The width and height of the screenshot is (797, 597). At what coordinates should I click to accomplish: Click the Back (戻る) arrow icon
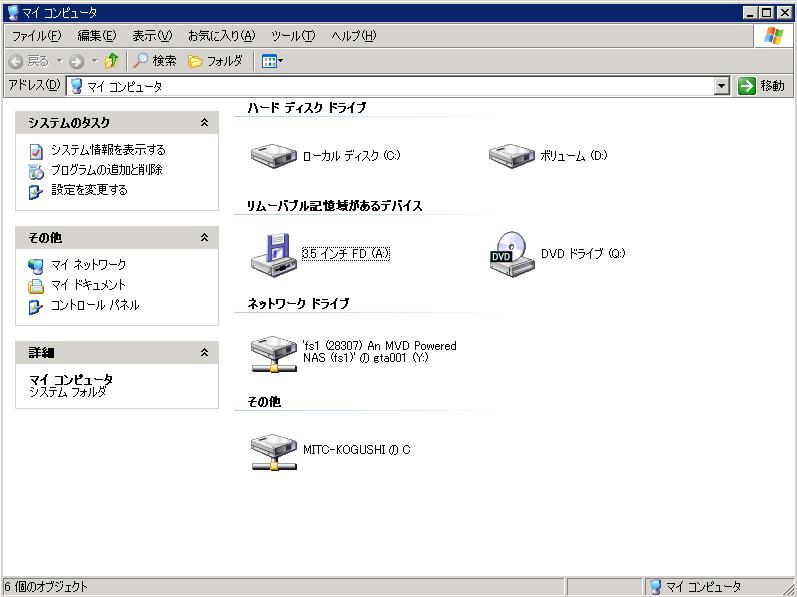pos(16,61)
